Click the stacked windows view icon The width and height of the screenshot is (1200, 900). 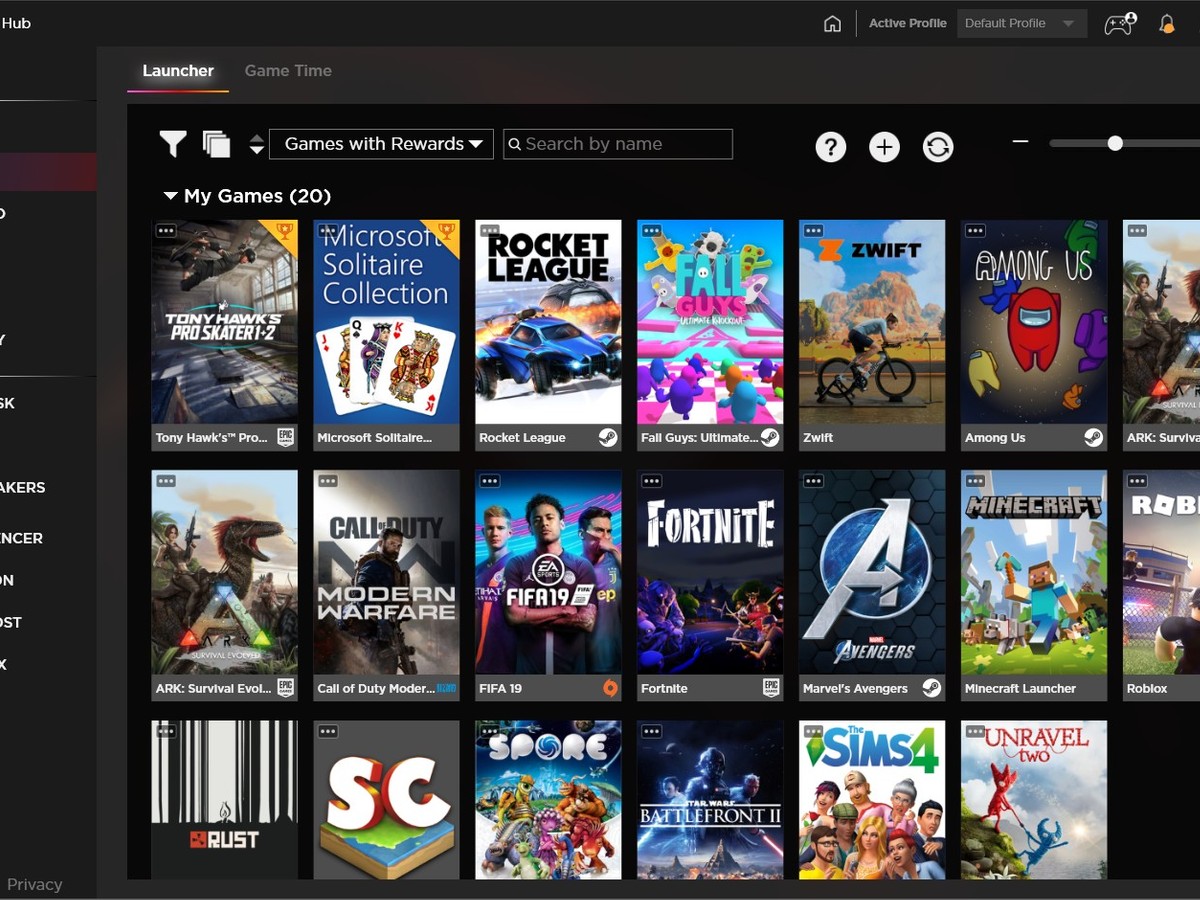pos(216,144)
